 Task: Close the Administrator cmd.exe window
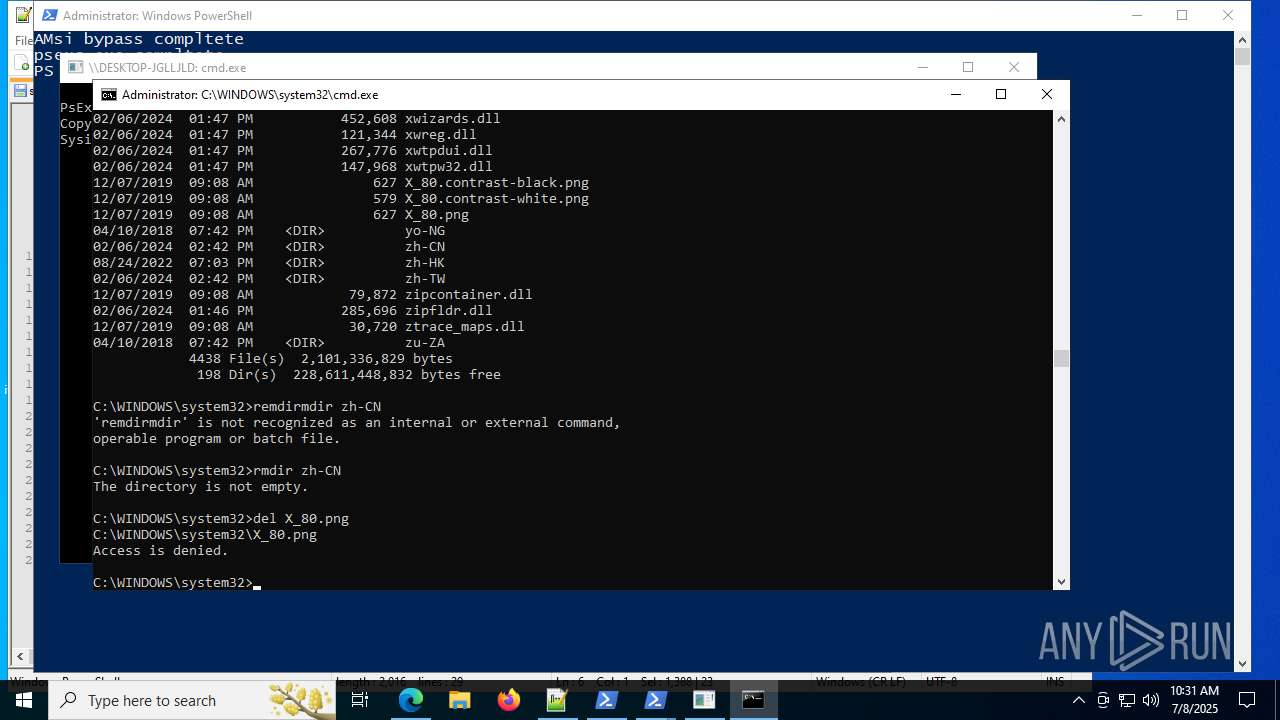1047,95
